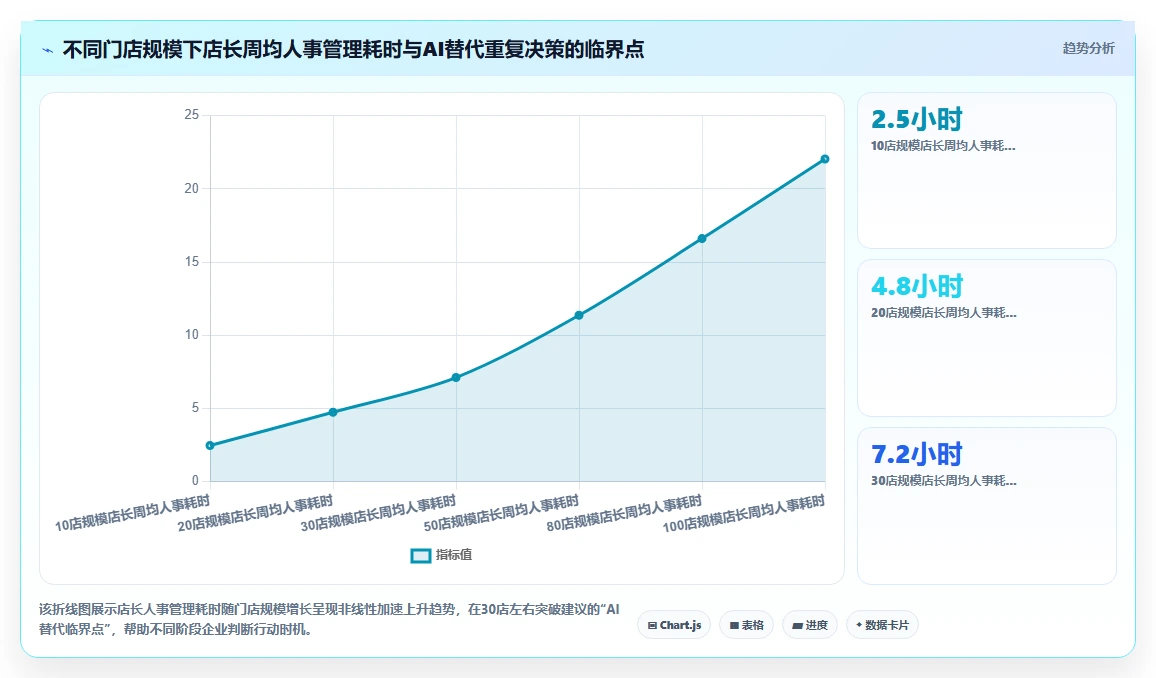1156x678 pixels.
Task: Click the y-axis value 15
Action: [192, 262]
